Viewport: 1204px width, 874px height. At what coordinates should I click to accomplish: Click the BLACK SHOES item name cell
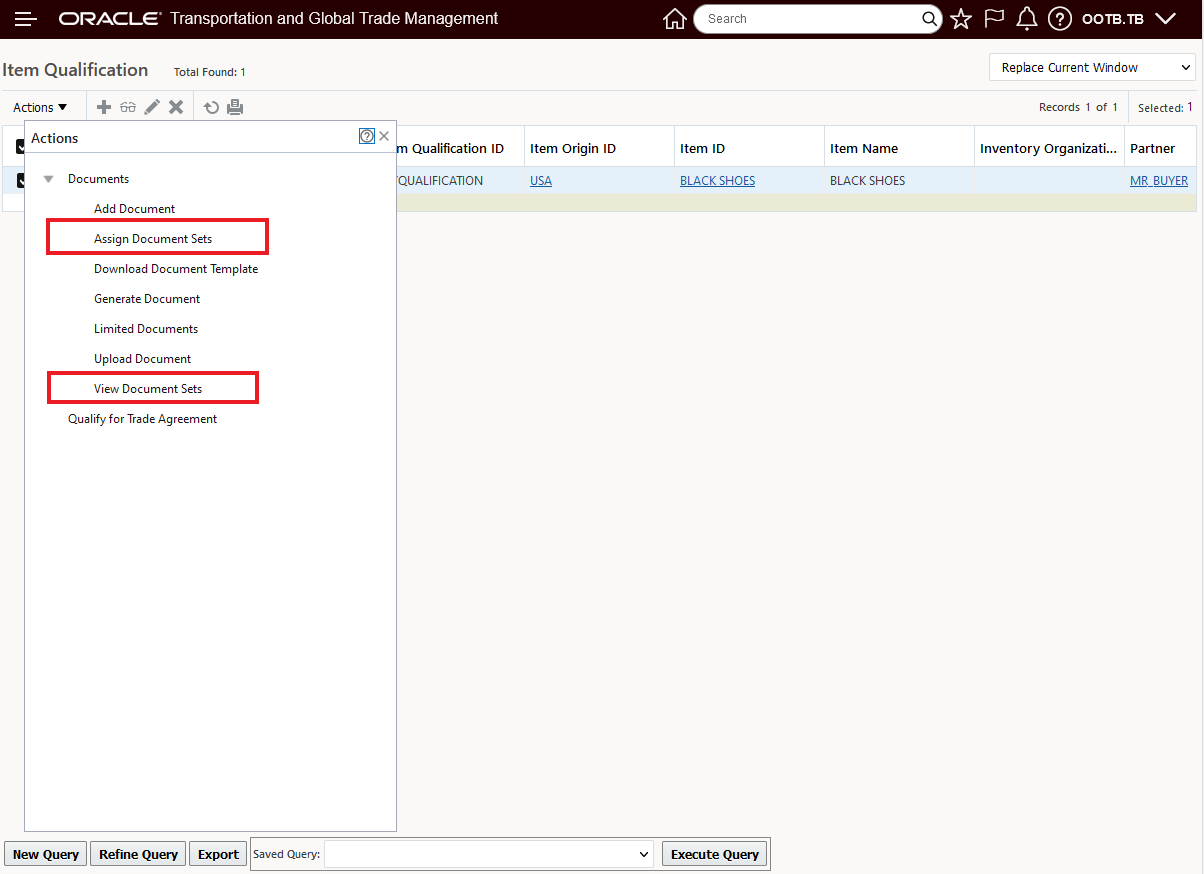(x=867, y=181)
